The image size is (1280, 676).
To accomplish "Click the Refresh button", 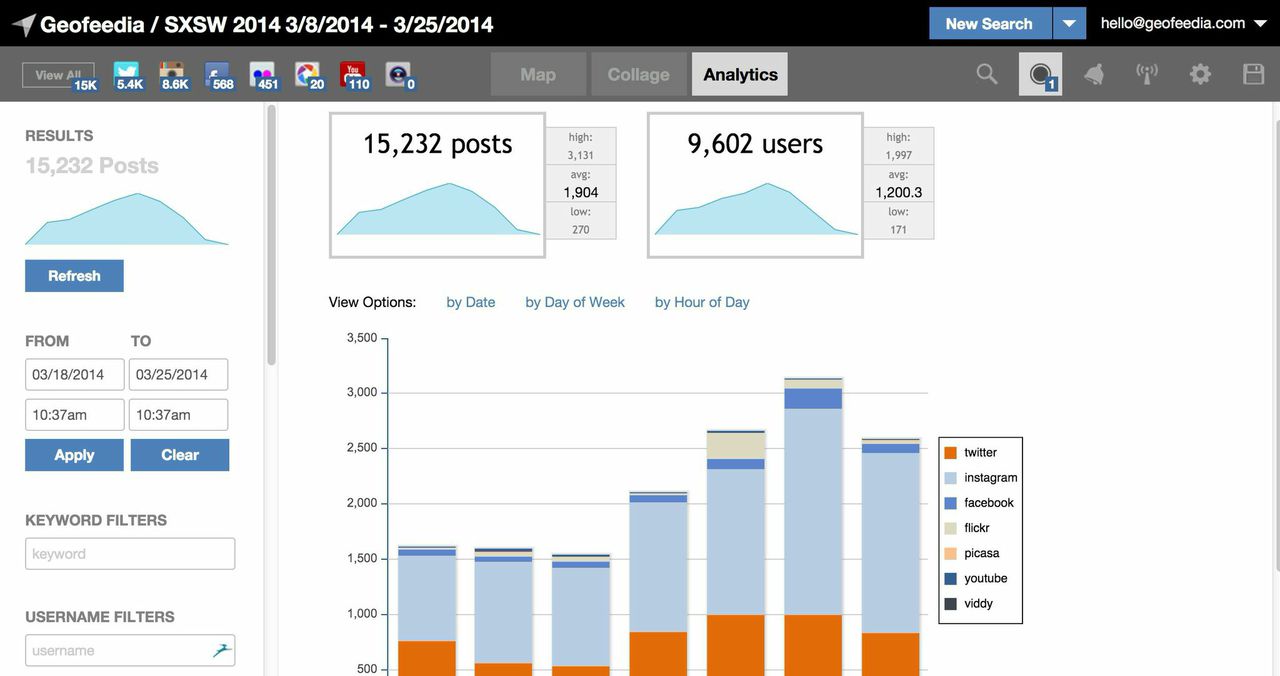I will click(x=74, y=276).
